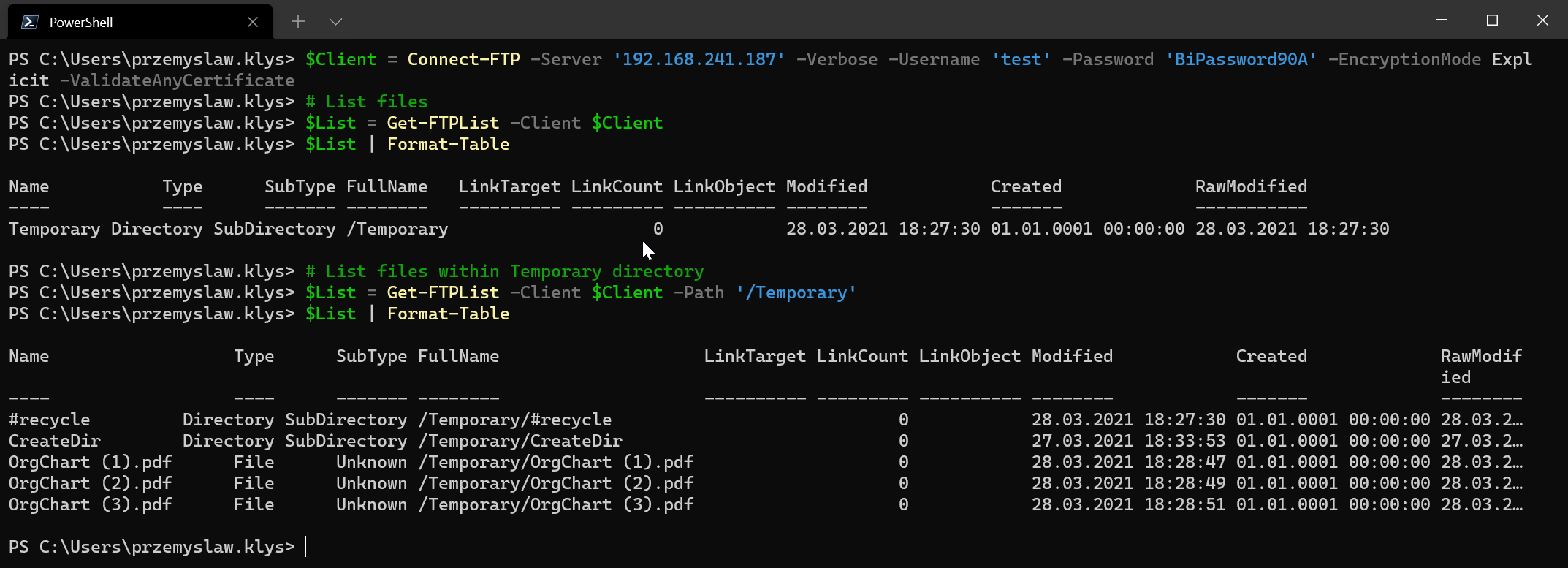Click the 'test' username value
This screenshot has height=568, width=1568.
[1021, 59]
